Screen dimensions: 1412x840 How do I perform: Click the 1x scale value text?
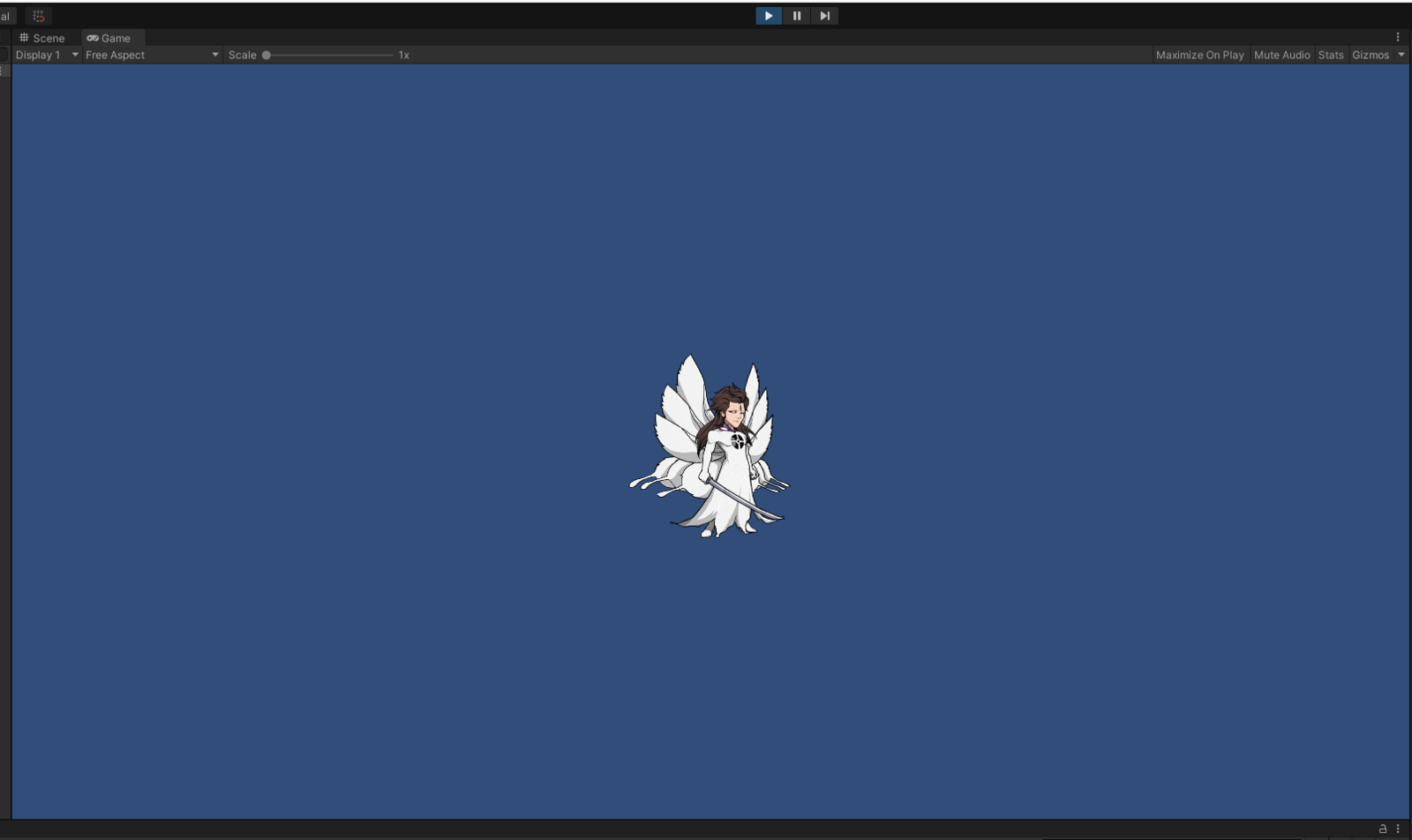pos(403,55)
